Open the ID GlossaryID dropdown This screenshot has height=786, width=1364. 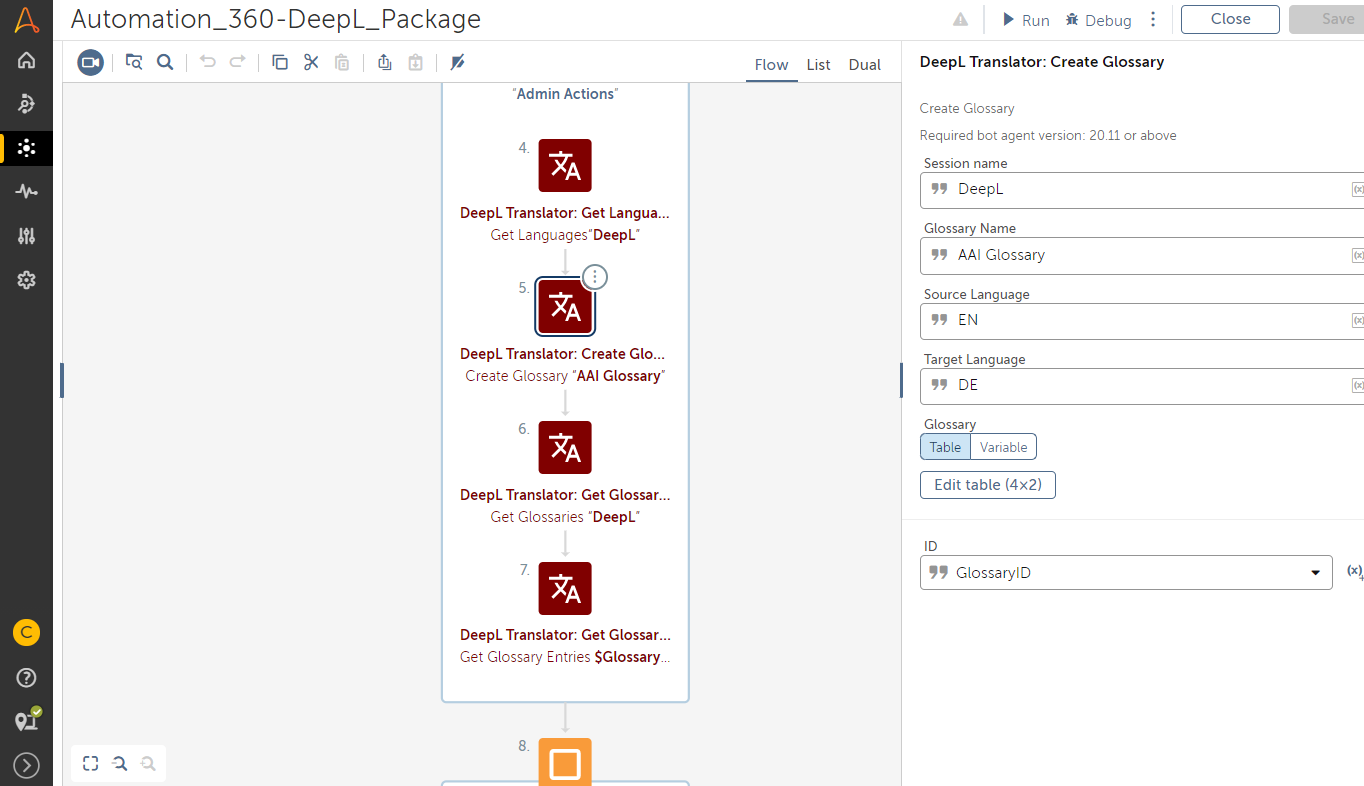point(1126,573)
